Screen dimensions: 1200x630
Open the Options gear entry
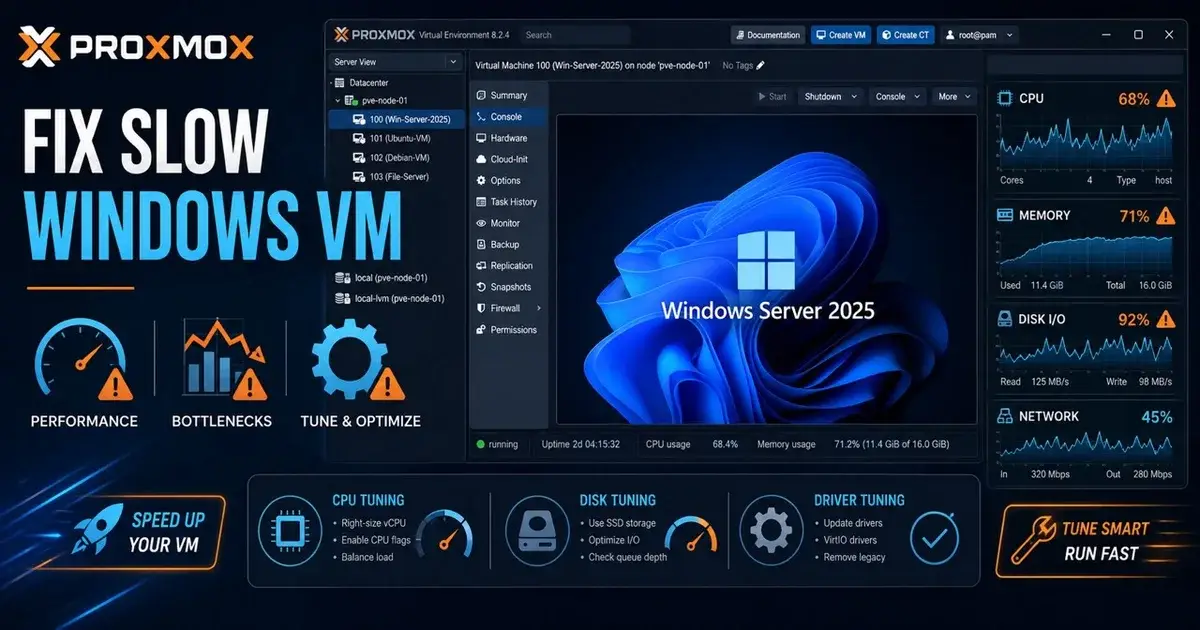click(509, 180)
